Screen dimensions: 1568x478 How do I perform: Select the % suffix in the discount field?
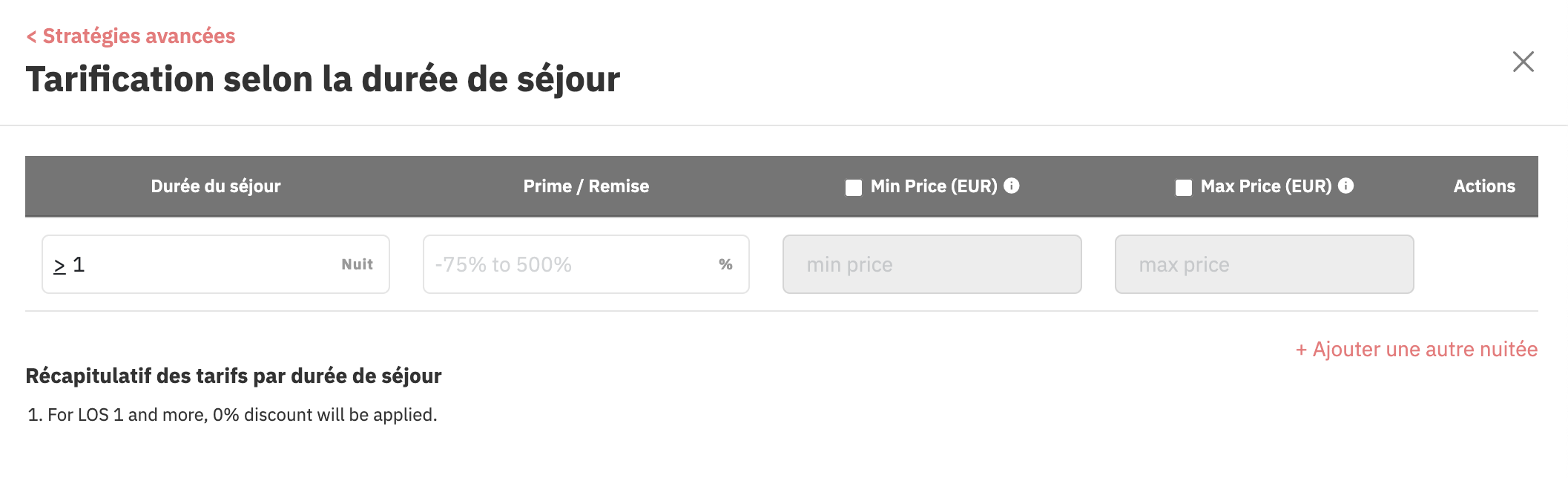(x=725, y=264)
